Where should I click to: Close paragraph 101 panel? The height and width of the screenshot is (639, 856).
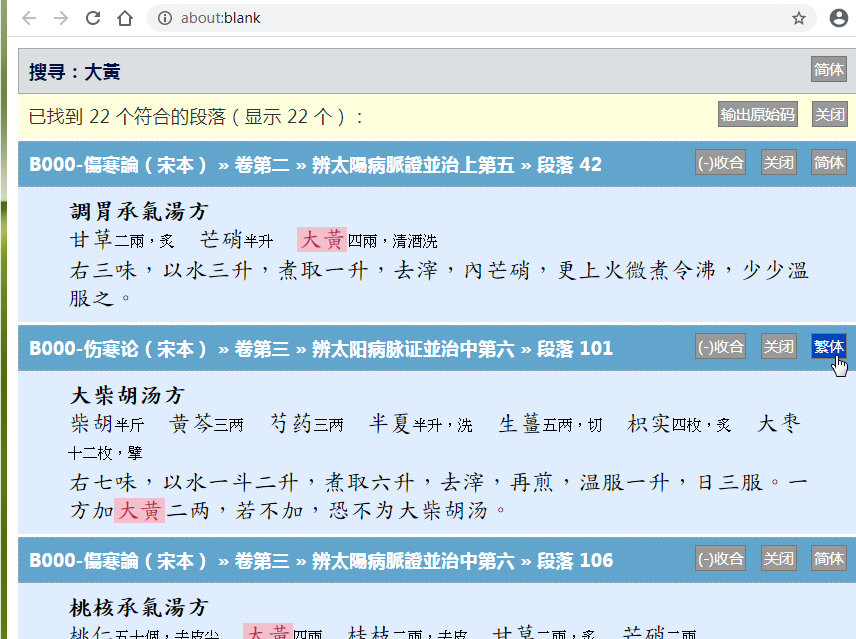click(778, 347)
